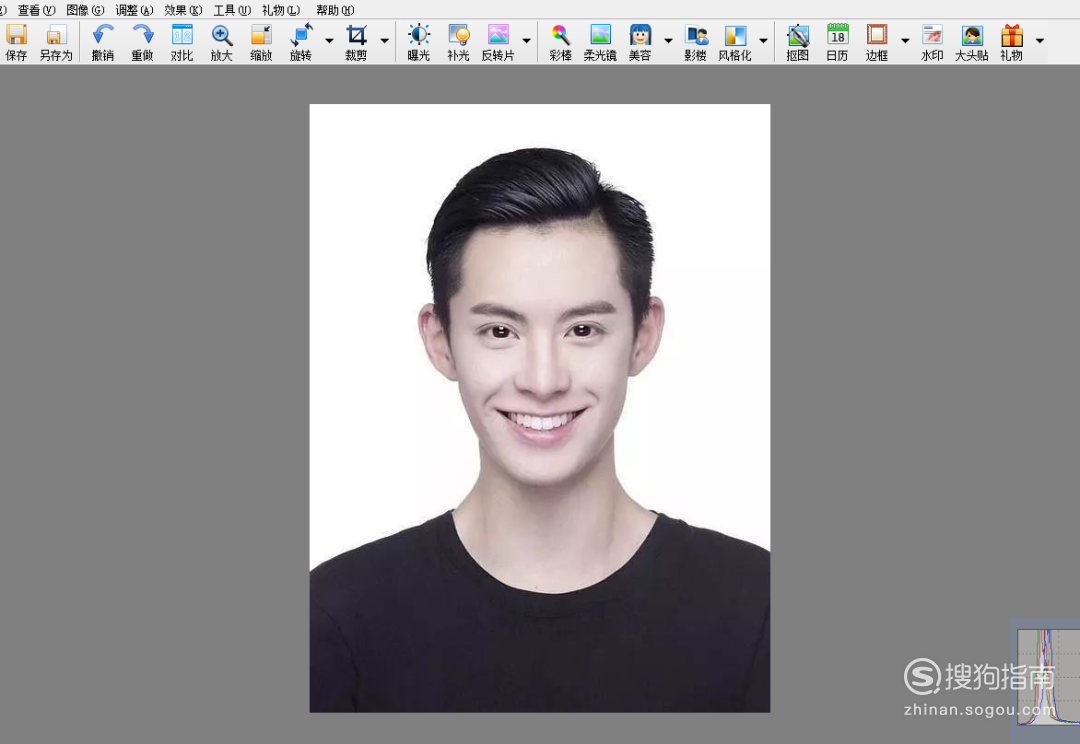Click the portrait photo on canvas
The height and width of the screenshot is (744, 1080).
pyautogui.click(x=540, y=408)
